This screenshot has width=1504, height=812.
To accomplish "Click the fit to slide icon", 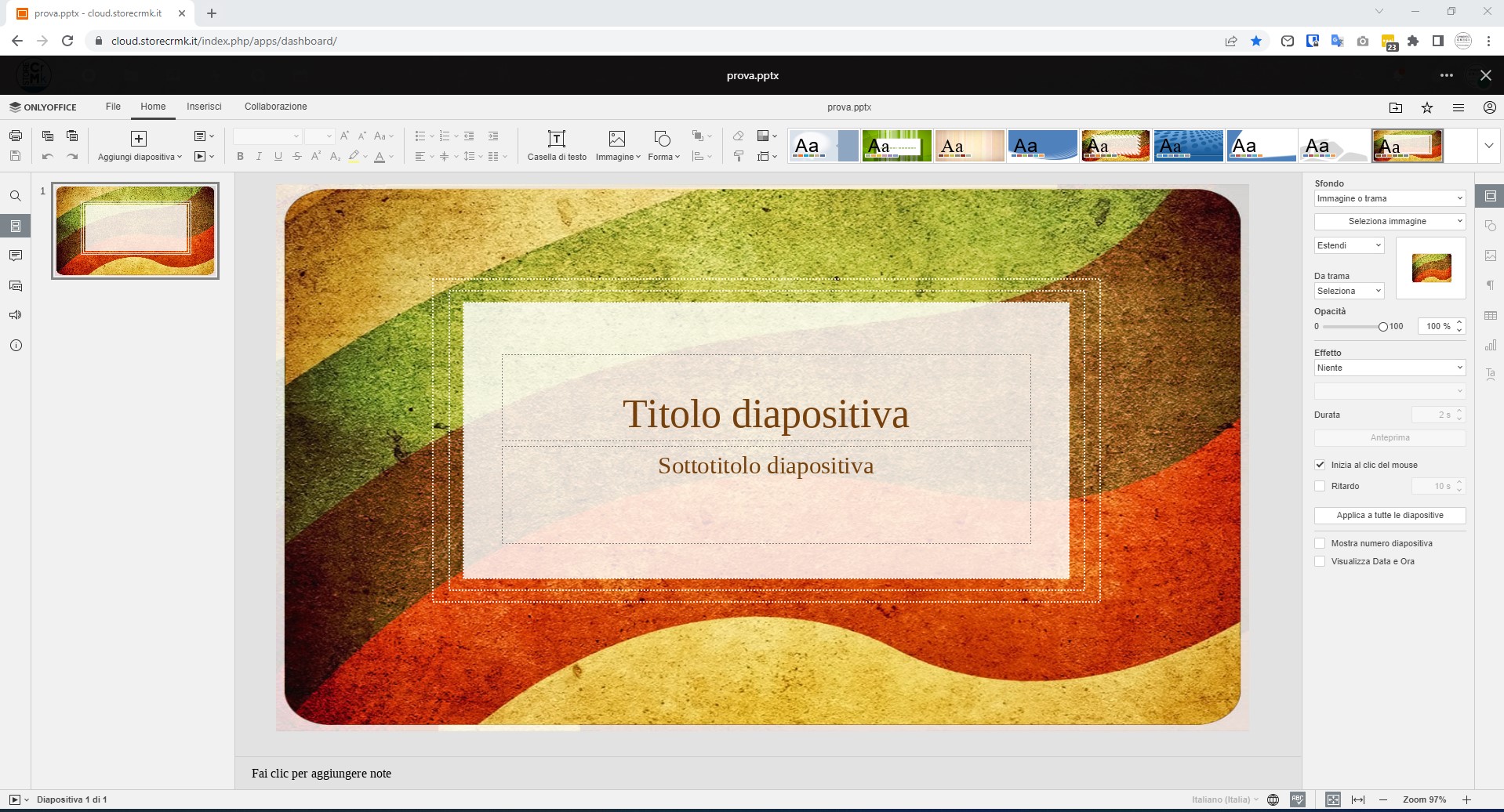I will point(1333,799).
